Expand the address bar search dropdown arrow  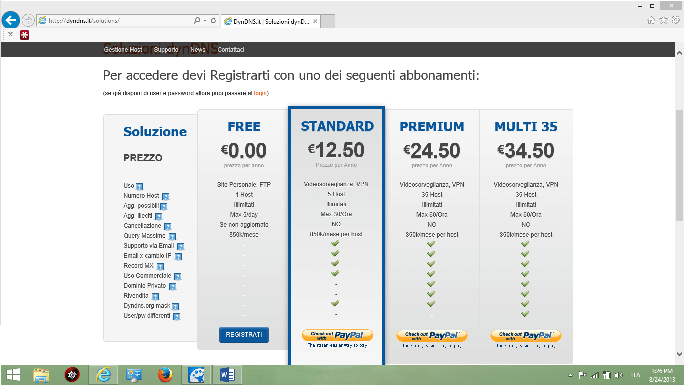coord(205,20)
